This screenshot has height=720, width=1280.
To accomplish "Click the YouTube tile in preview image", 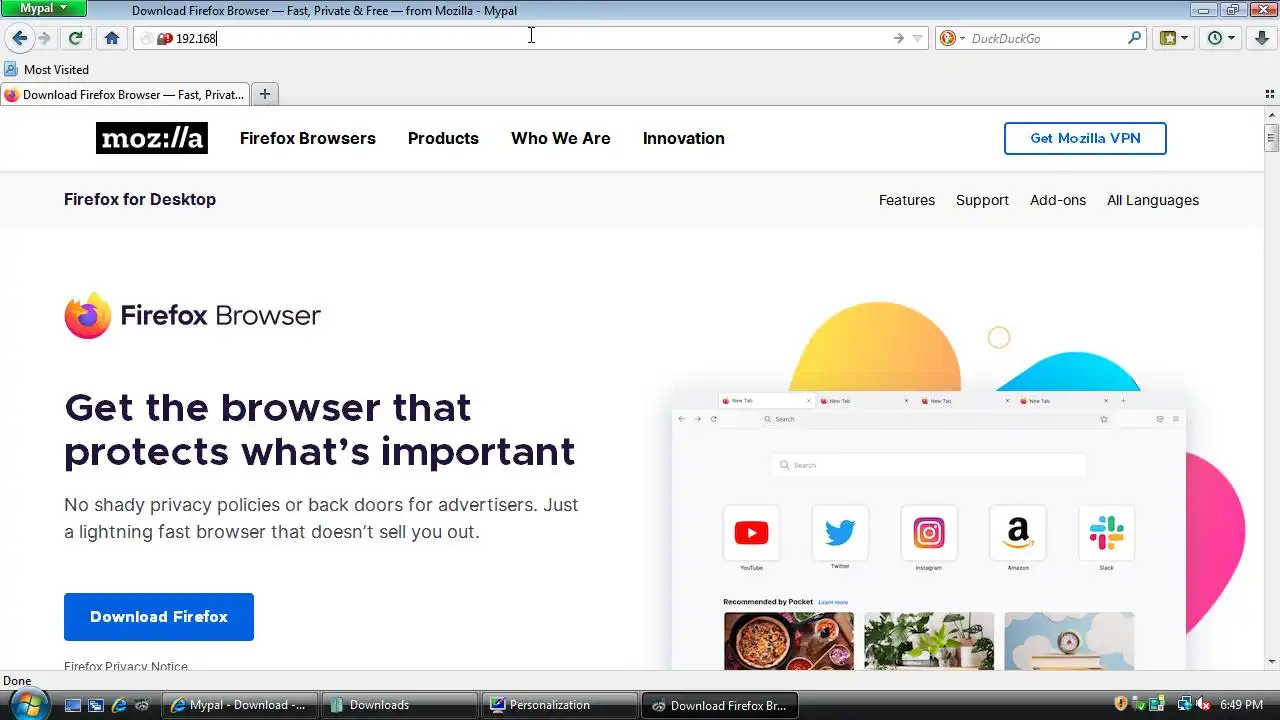I will pos(751,533).
